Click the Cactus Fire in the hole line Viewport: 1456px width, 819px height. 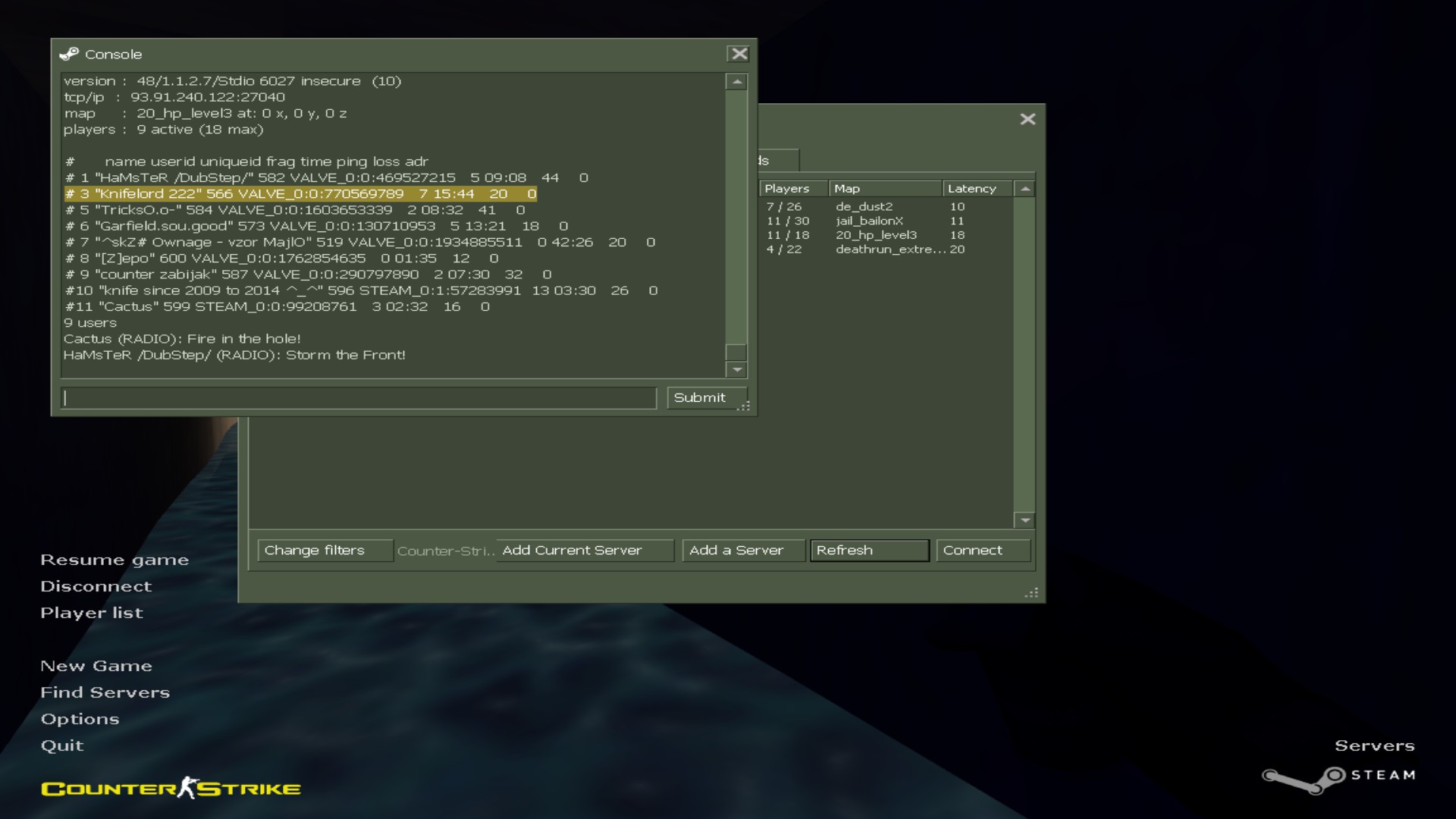pos(182,339)
